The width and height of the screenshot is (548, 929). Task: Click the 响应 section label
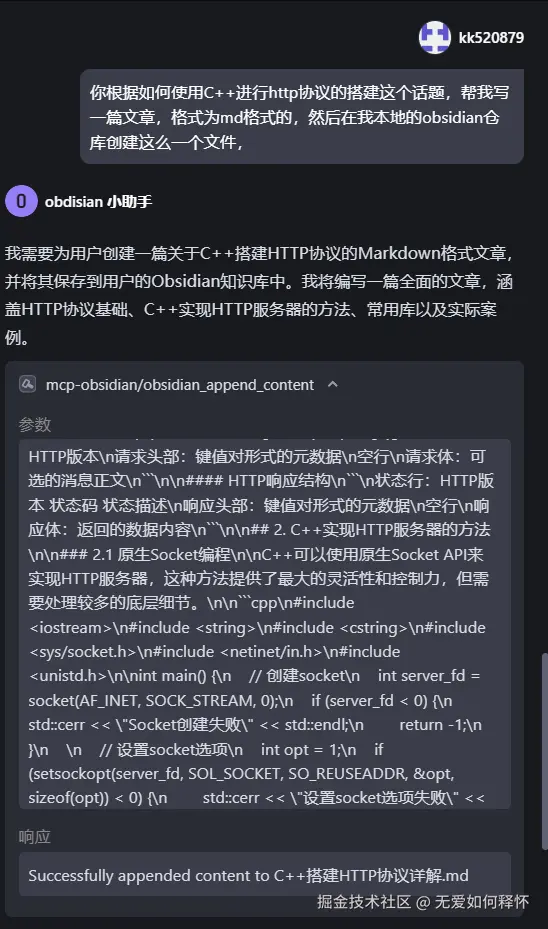(x=35, y=837)
